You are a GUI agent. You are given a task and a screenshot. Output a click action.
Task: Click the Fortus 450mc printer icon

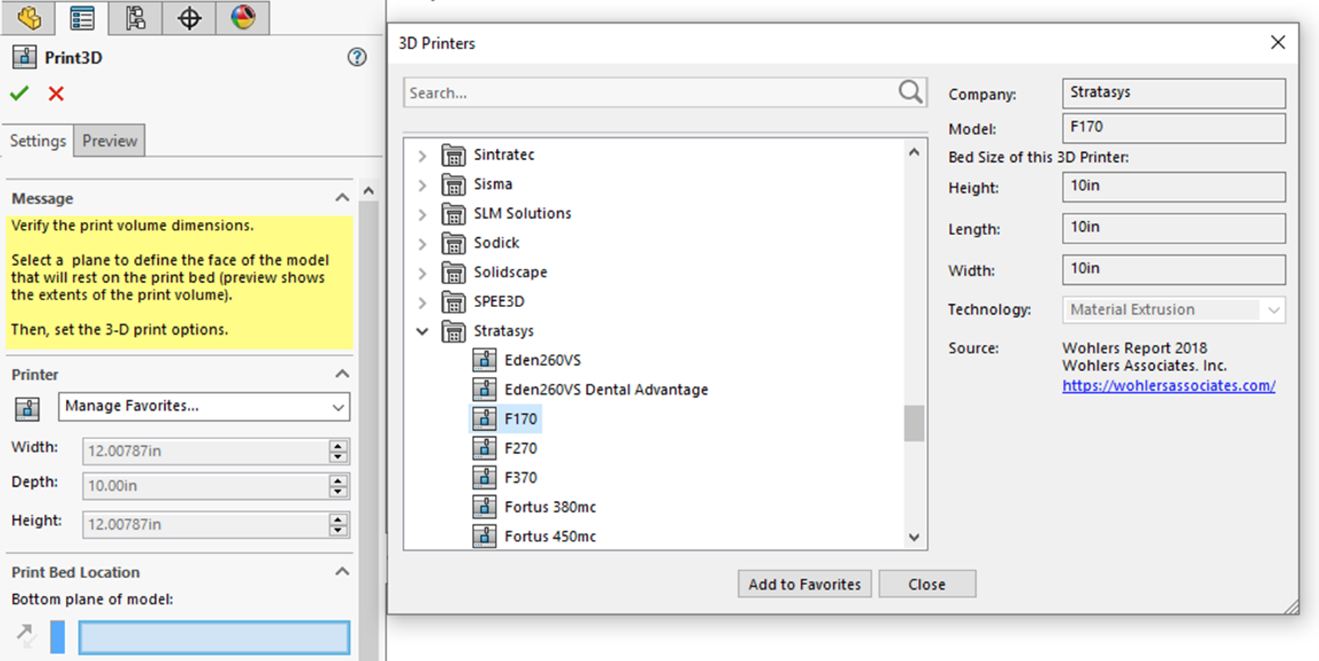[484, 536]
